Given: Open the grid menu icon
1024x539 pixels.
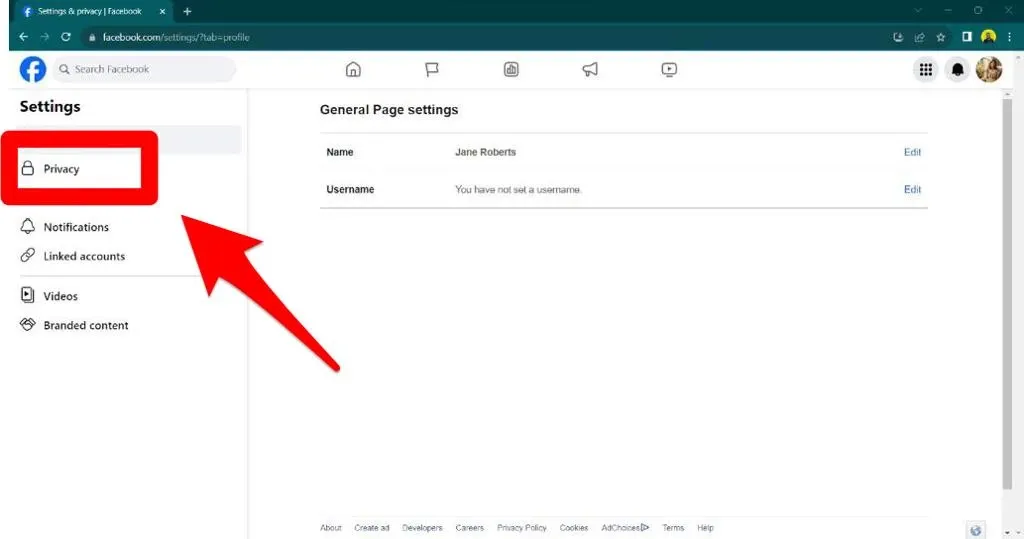Looking at the screenshot, I should coord(925,70).
